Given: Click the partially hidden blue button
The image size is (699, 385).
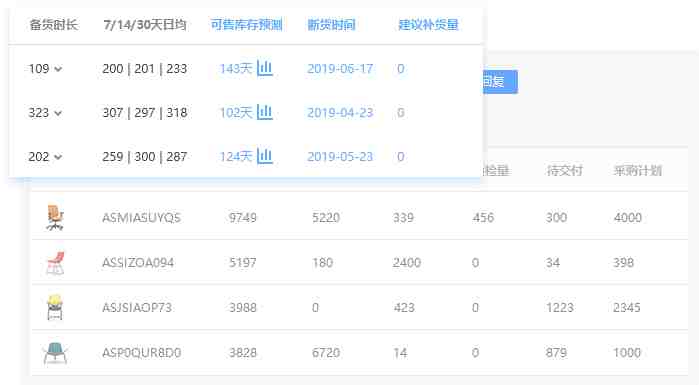Looking at the screenshot, I should pos(500,82).
